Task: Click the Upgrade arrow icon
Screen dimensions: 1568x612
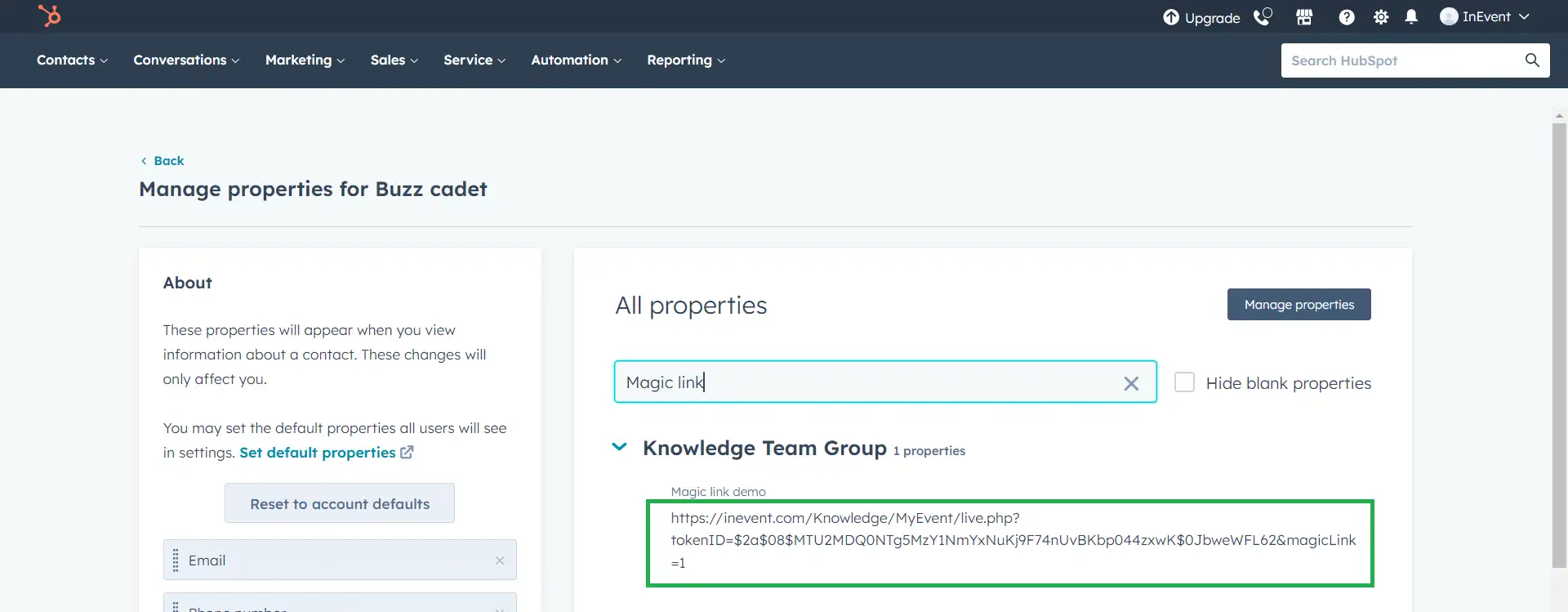Action: click(1171, 17)
